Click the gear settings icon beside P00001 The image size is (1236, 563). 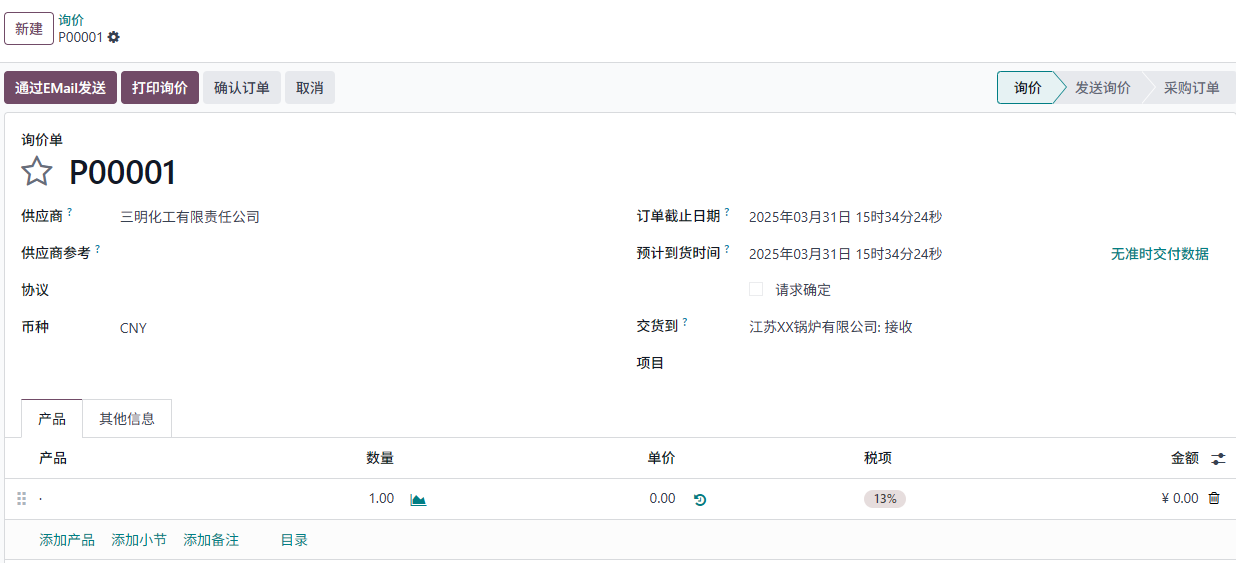click(x=114, y=37)
